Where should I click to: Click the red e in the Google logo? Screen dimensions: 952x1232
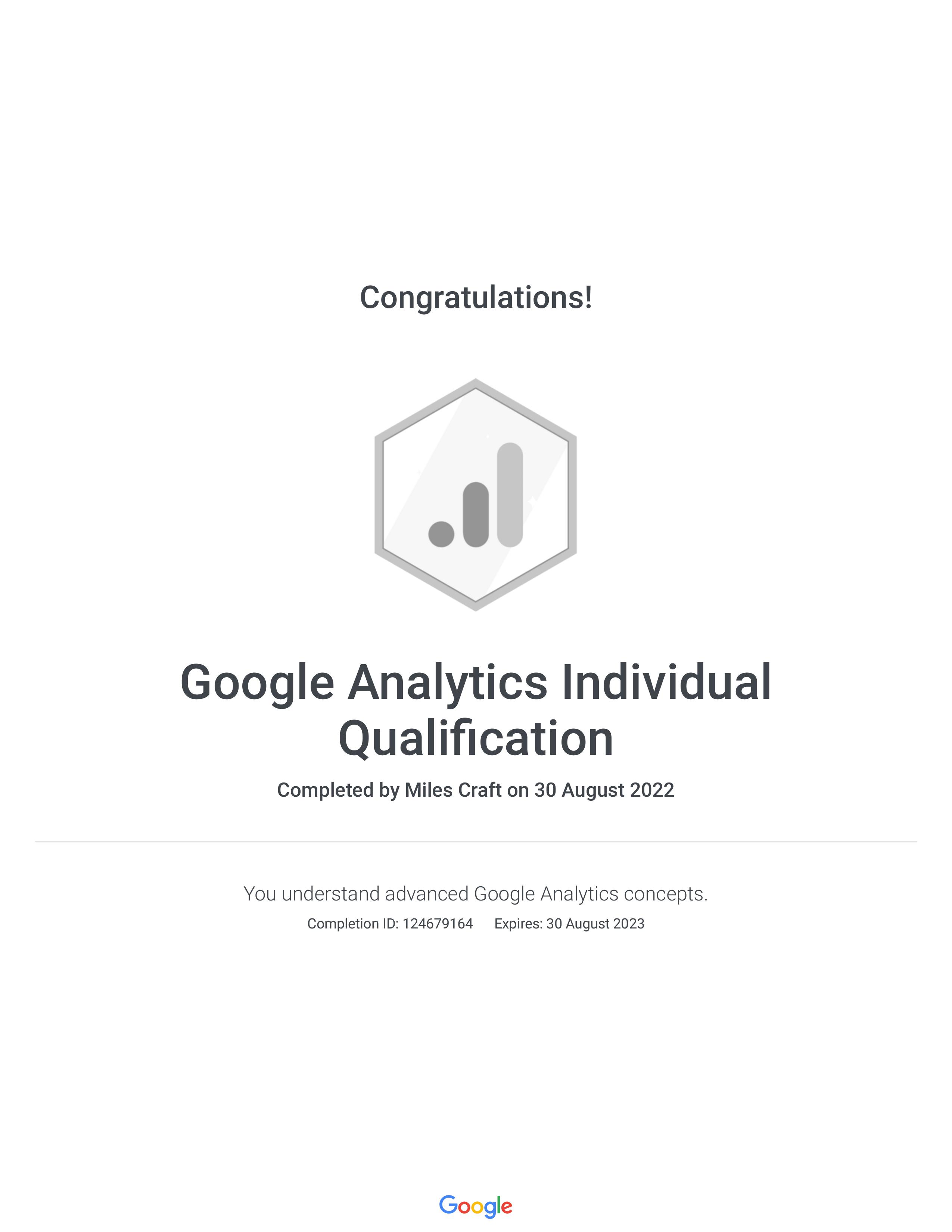pos(507,1207)
